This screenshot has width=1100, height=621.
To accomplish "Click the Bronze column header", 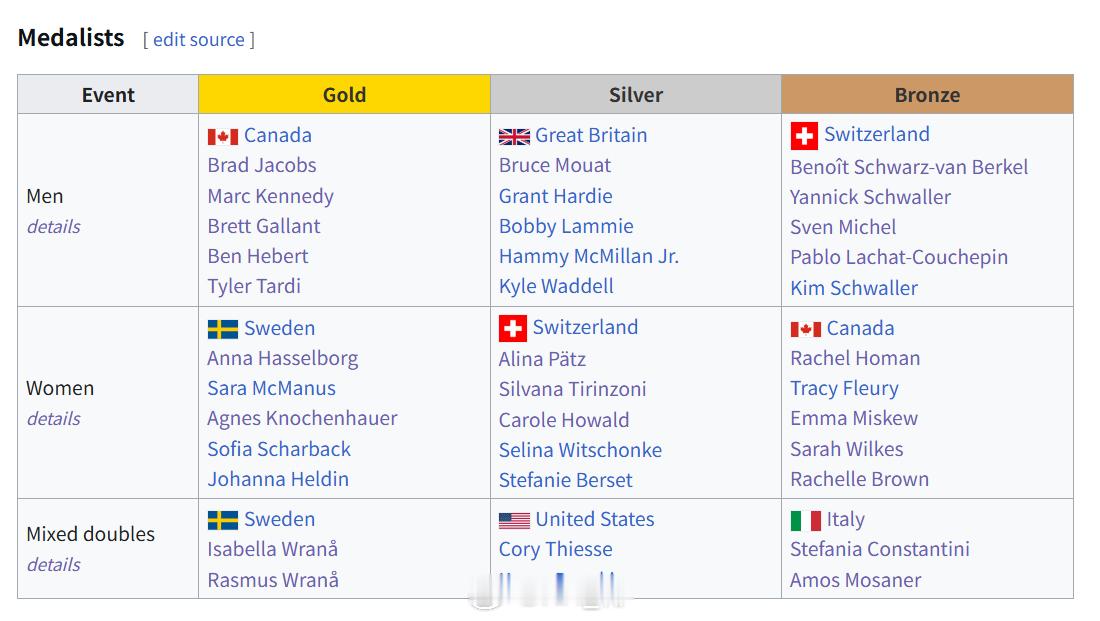I will coord(927,95).
